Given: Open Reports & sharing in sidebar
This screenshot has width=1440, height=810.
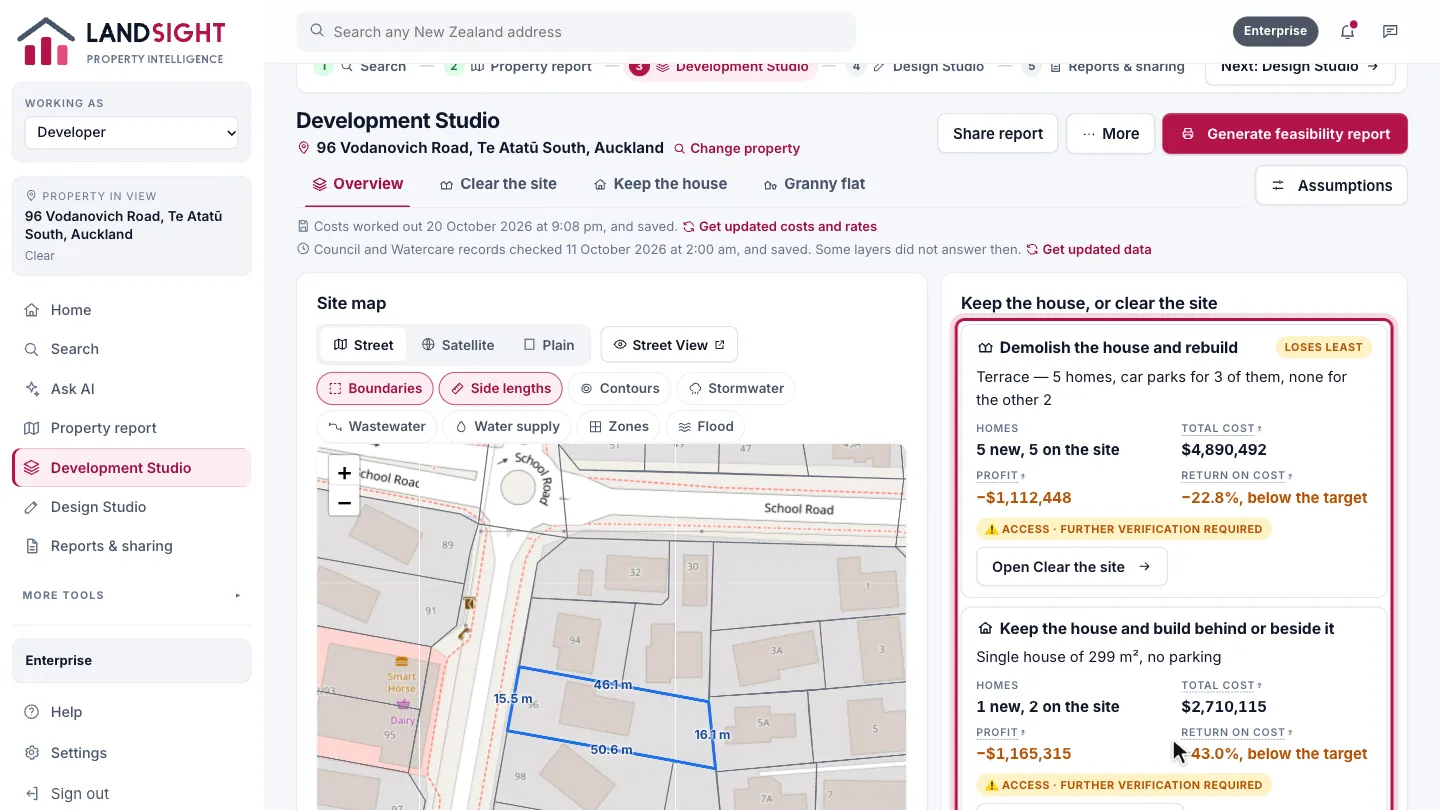Looking at the screenshot, I should tap(131, 546).
